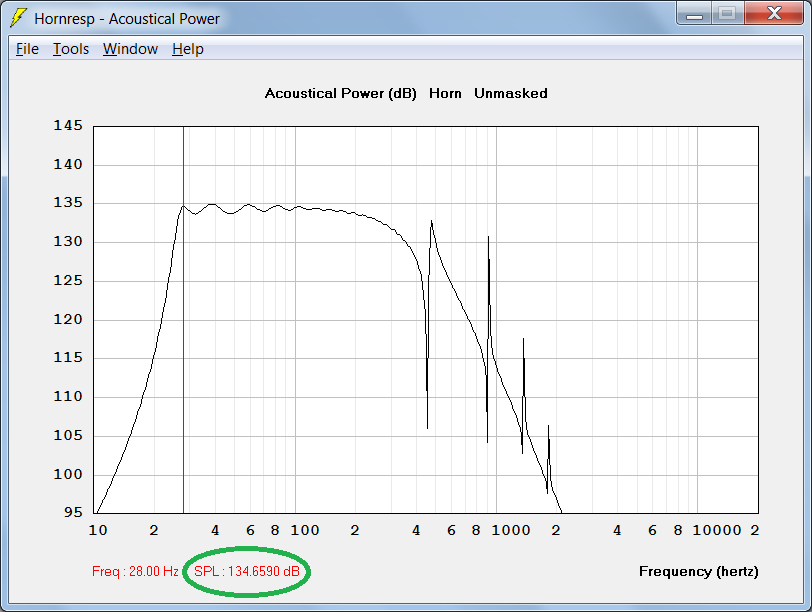The width and height of the screenshot is (812, 612).
Task: Click the 1000 label on frequency axis
Action: coord(511,531)
